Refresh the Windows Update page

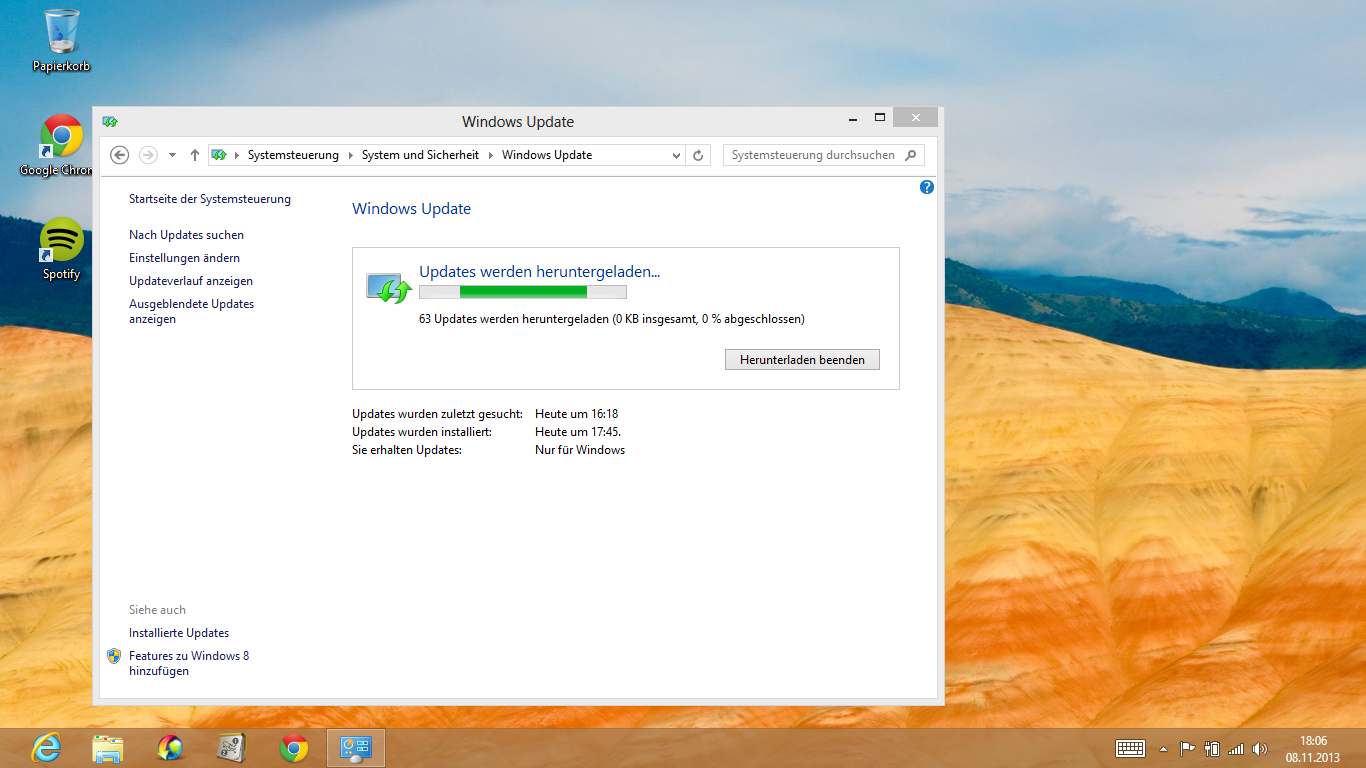[x=698, y=155]
